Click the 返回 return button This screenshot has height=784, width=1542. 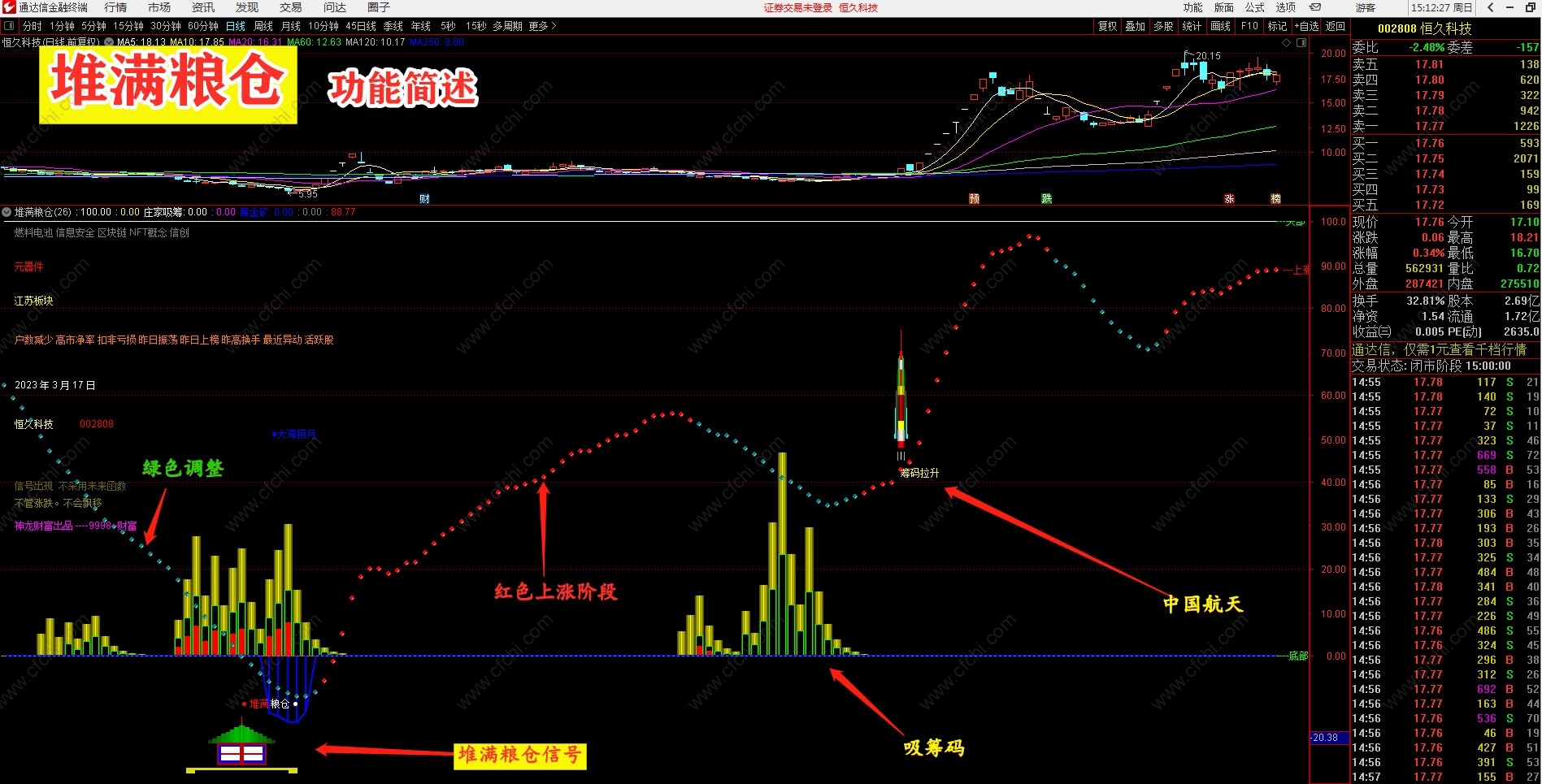pyautogui.click(x=1336, y=26)
